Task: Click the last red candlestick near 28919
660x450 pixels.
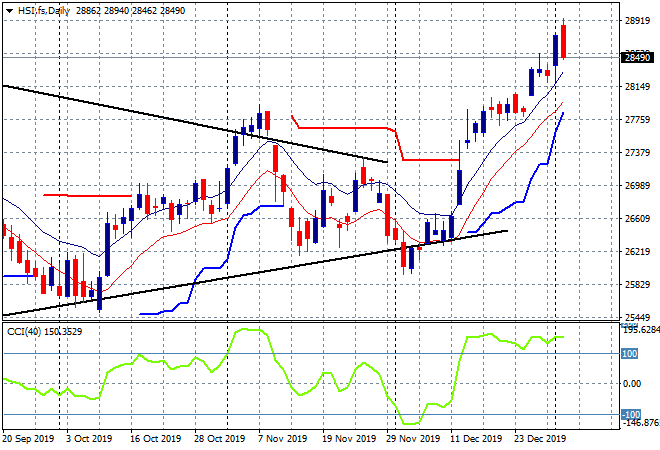Action: pyautogui.click(x=563, y=41)
